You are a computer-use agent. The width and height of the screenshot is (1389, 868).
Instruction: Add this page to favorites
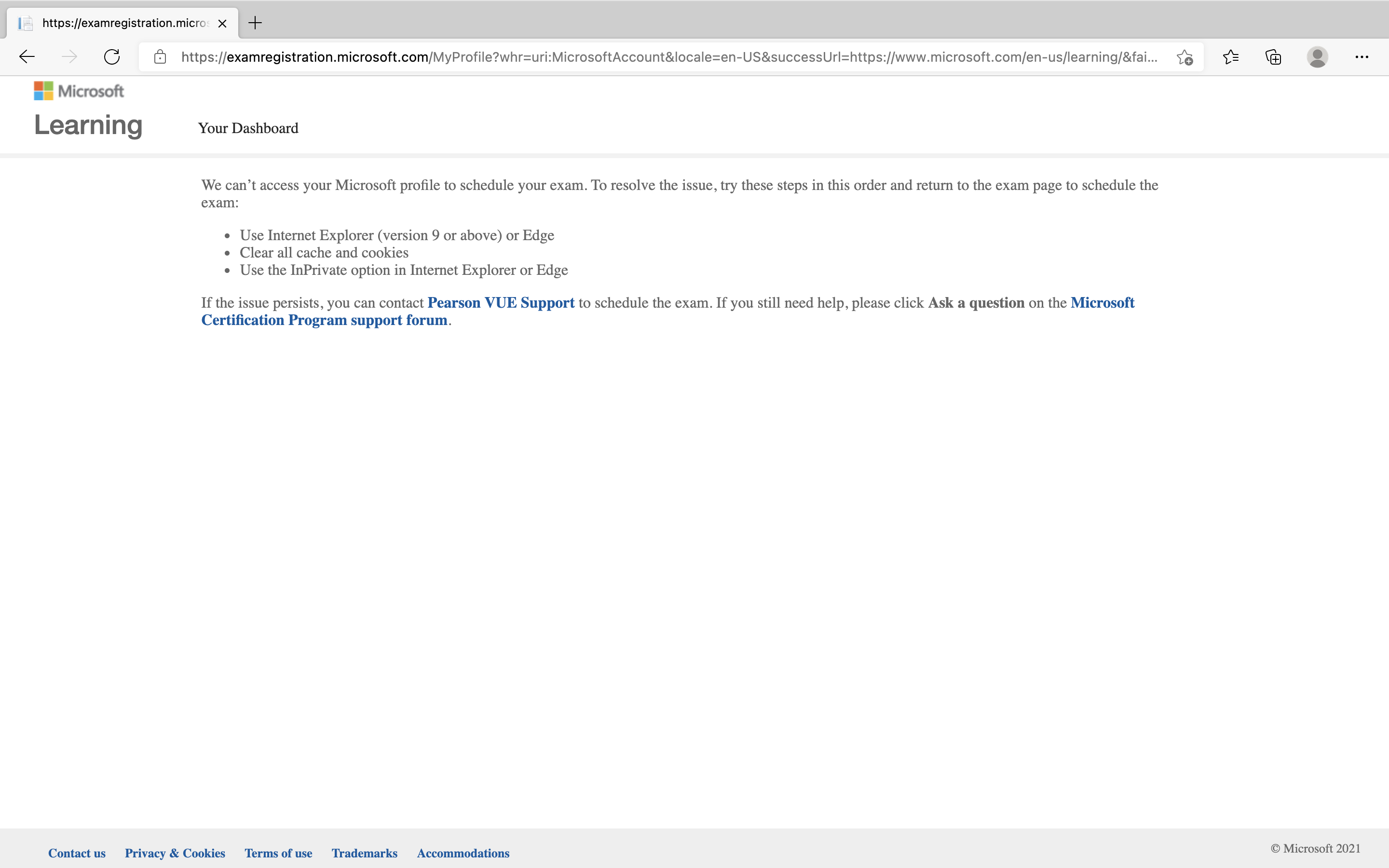tap(1184, 56)
